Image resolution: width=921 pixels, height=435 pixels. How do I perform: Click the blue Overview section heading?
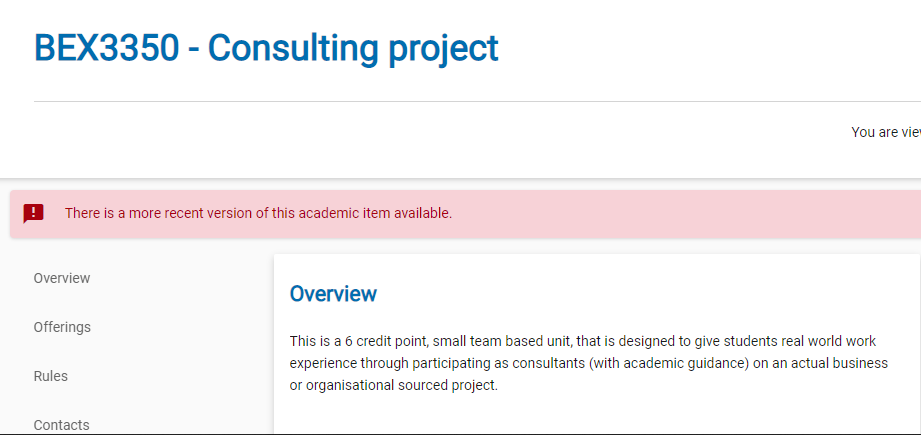pos(333,294)
